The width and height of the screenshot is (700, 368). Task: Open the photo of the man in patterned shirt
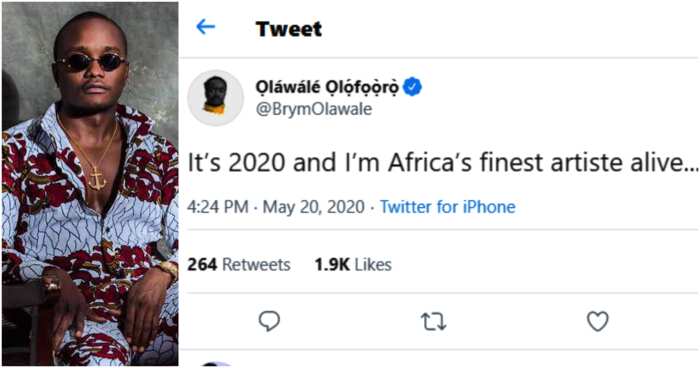tap(90, 184)
